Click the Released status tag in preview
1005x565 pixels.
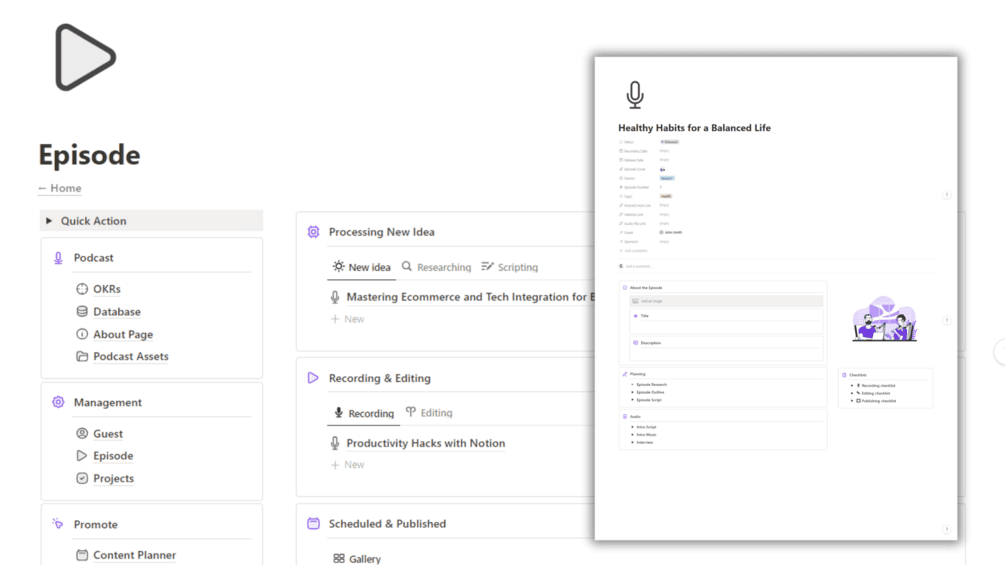[669, 142]
